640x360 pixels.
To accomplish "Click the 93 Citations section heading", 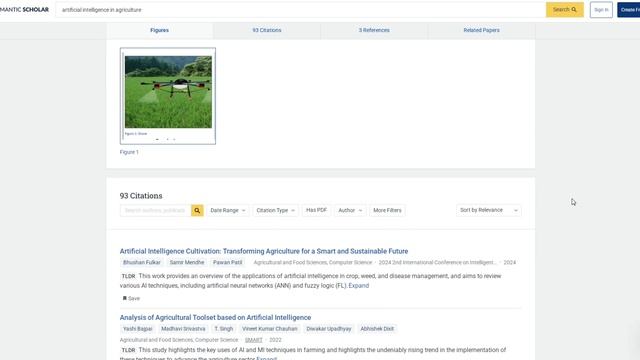I will 141,196.
